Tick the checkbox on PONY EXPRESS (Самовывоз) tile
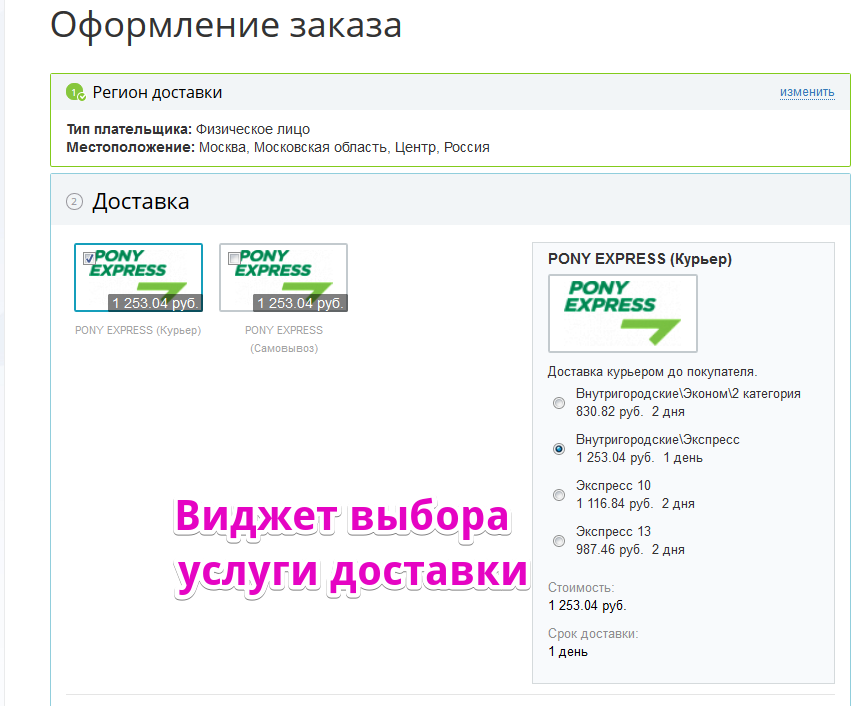 (234, 258)
